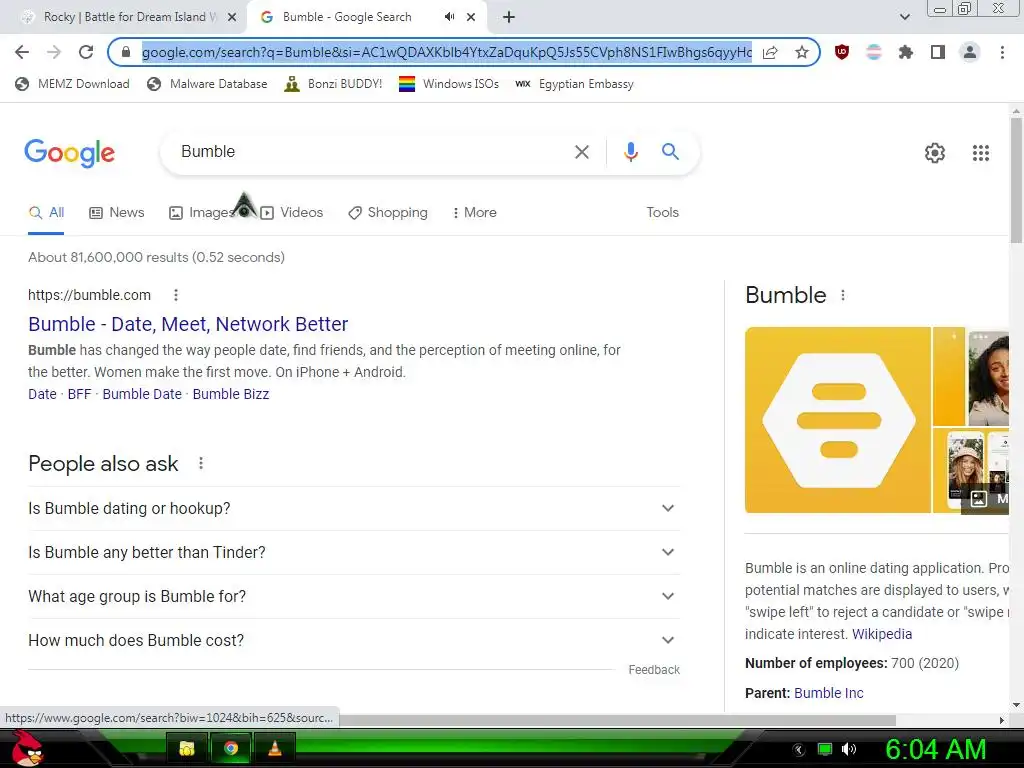
Task: Open Egyptian Embassy bookmark
Action: click(574, 84)
